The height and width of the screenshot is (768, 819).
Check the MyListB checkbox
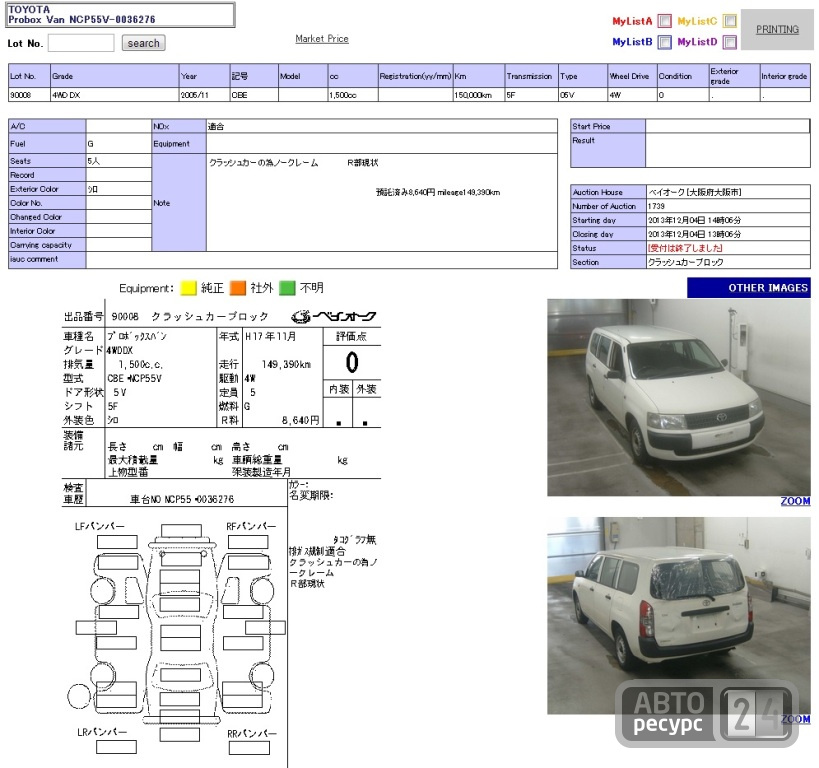(x=664, y=42)
